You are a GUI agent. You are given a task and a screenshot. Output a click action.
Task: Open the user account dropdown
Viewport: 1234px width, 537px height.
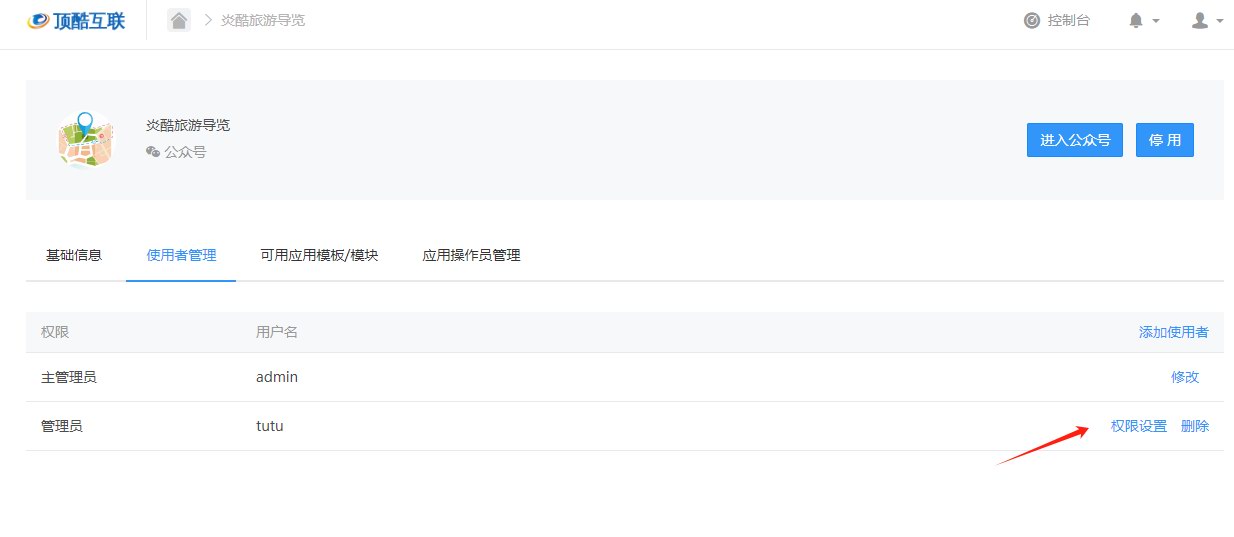1207,20
